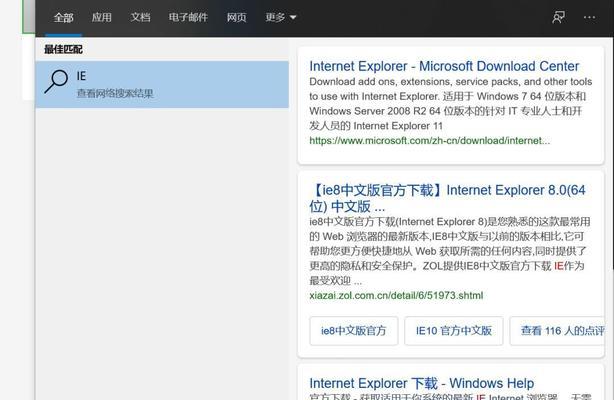Image resolution: width=614 pixels, height=400 pixels.
Task: Click the ie8中文版官方 button
Action: point(354,331)
